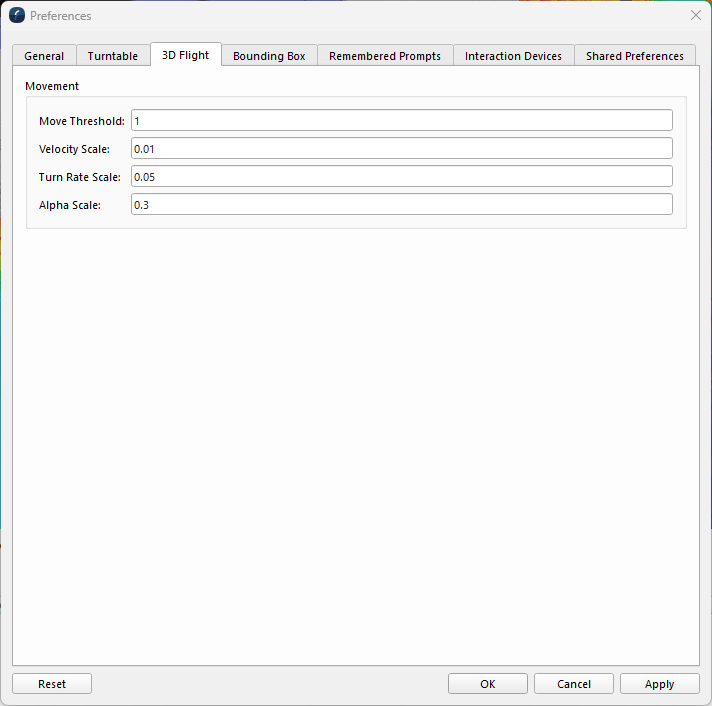Switch to Interaction Devices tab
The width and height of the screenshot is (712, 706).
tap(514, 56)
